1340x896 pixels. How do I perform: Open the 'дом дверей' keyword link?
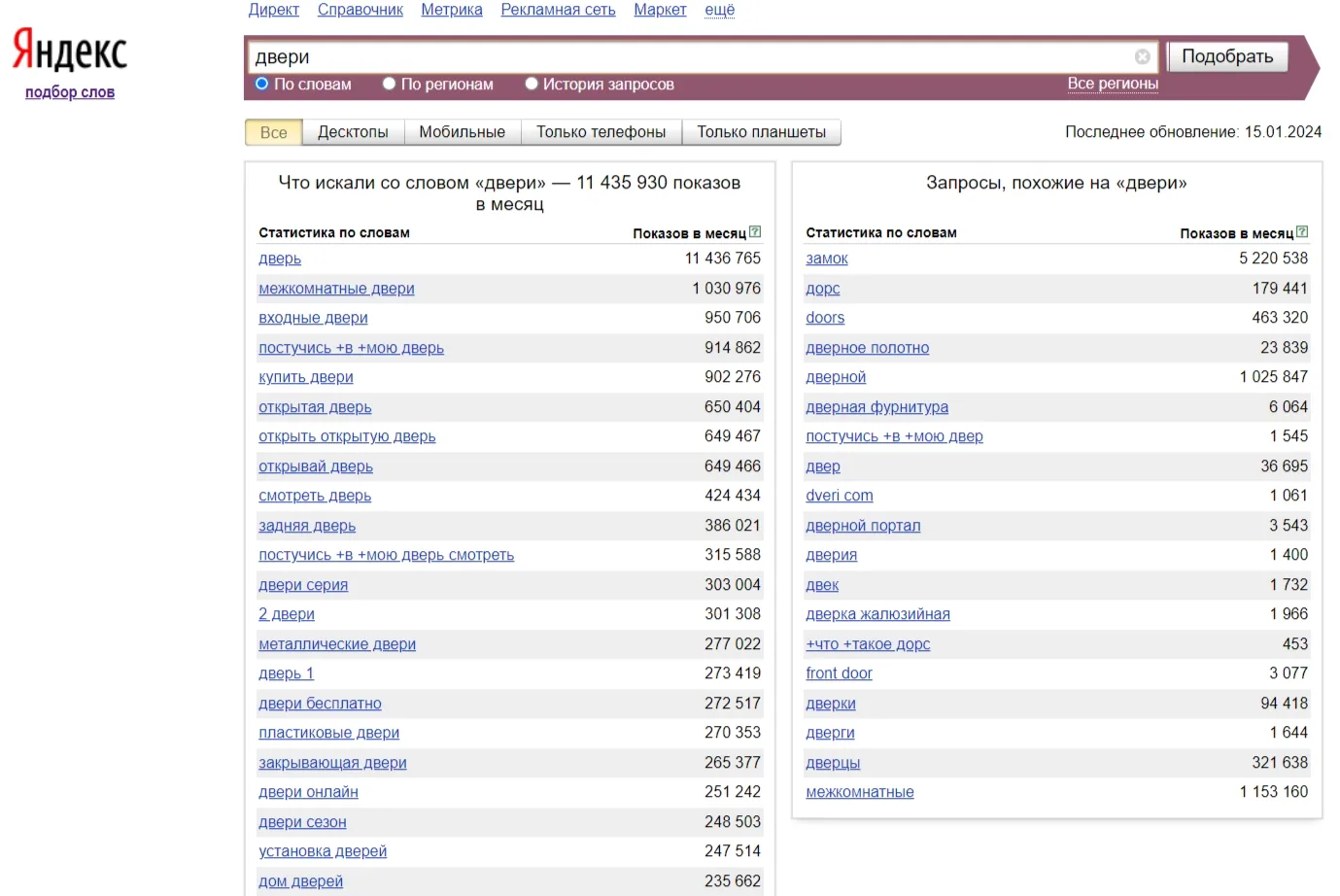(x=301, y=881)
